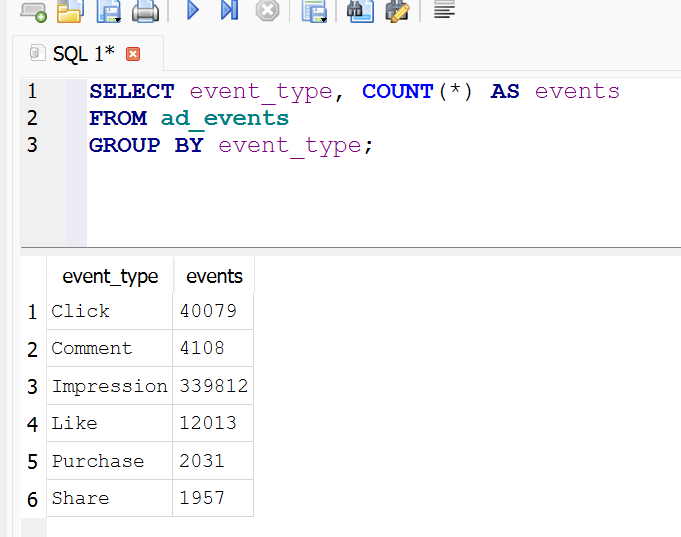681x537 pixels.
Task: Open a SQL file with folder icon
Action: (69, 11)
